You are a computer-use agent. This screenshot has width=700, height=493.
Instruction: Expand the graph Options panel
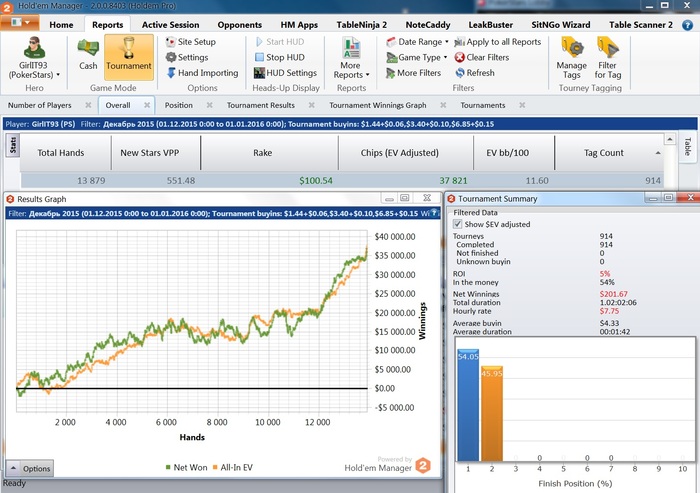point(30,468)
